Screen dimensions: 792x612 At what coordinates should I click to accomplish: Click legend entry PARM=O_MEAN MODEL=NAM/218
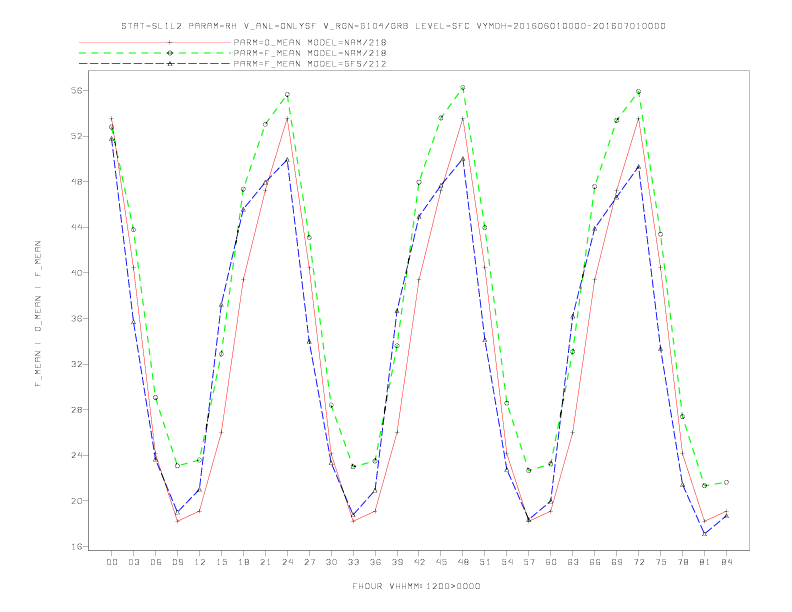(310, 42)
